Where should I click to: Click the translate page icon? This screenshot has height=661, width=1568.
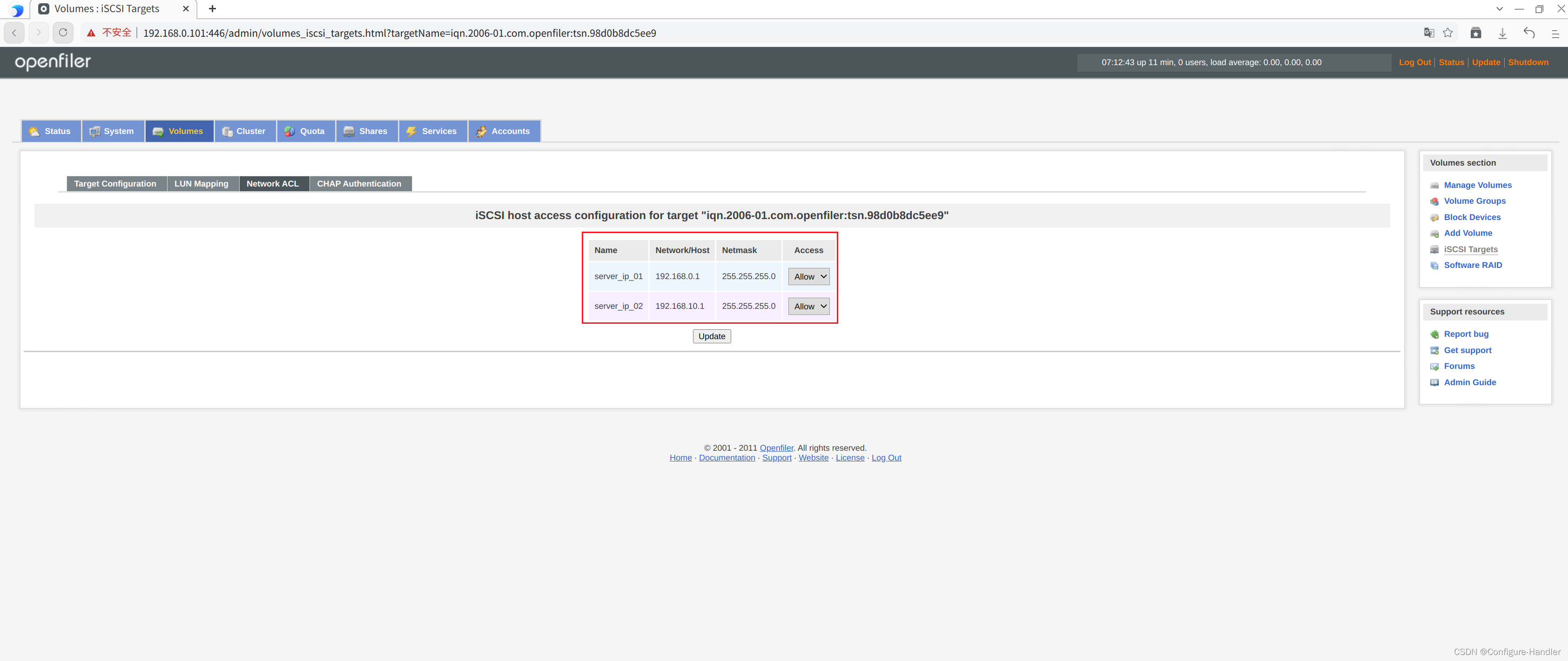coord(1429,33)
